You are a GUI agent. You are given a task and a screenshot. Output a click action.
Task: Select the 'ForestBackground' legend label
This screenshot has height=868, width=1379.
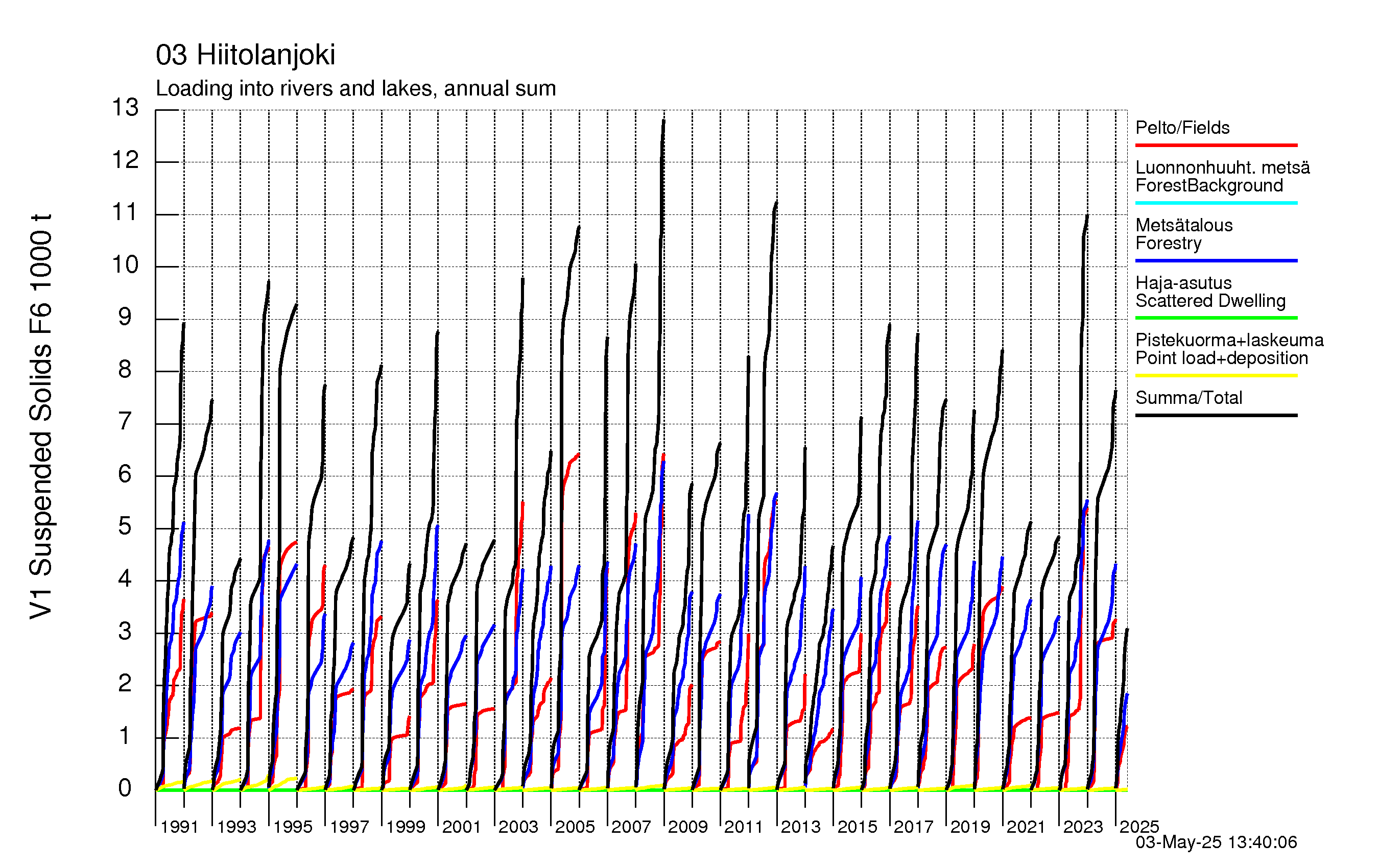1209,185
